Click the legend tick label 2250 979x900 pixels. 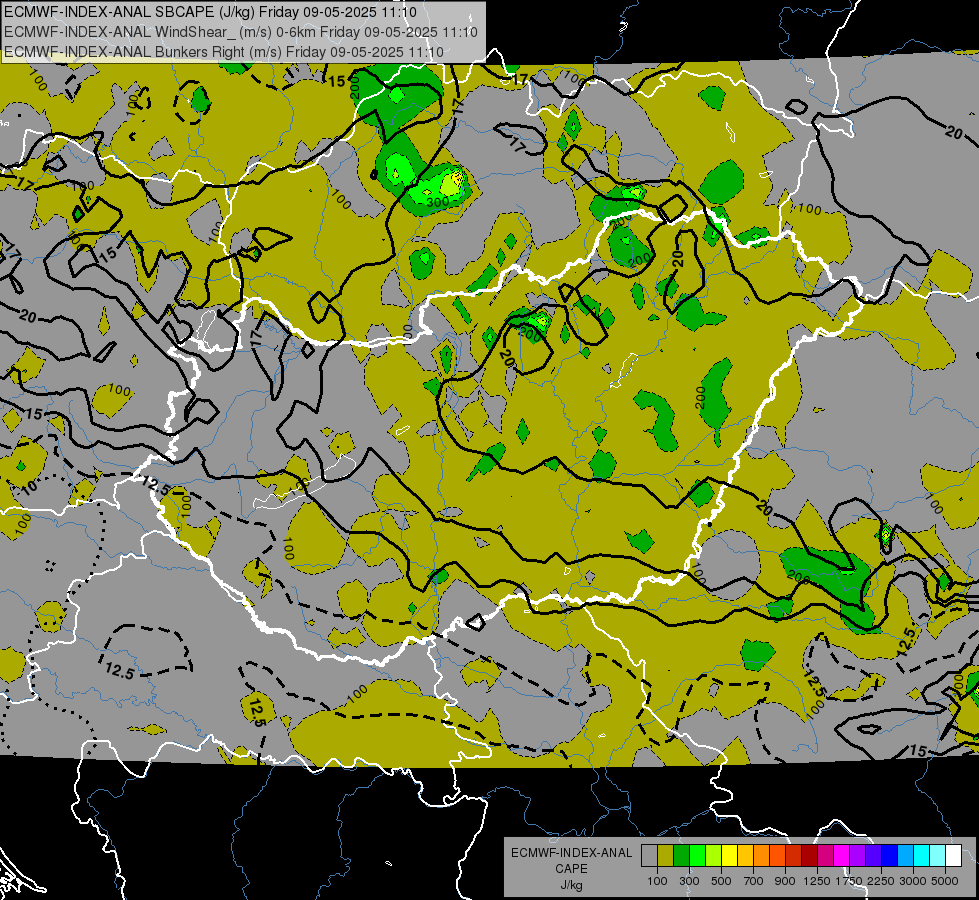click(881, 881)
